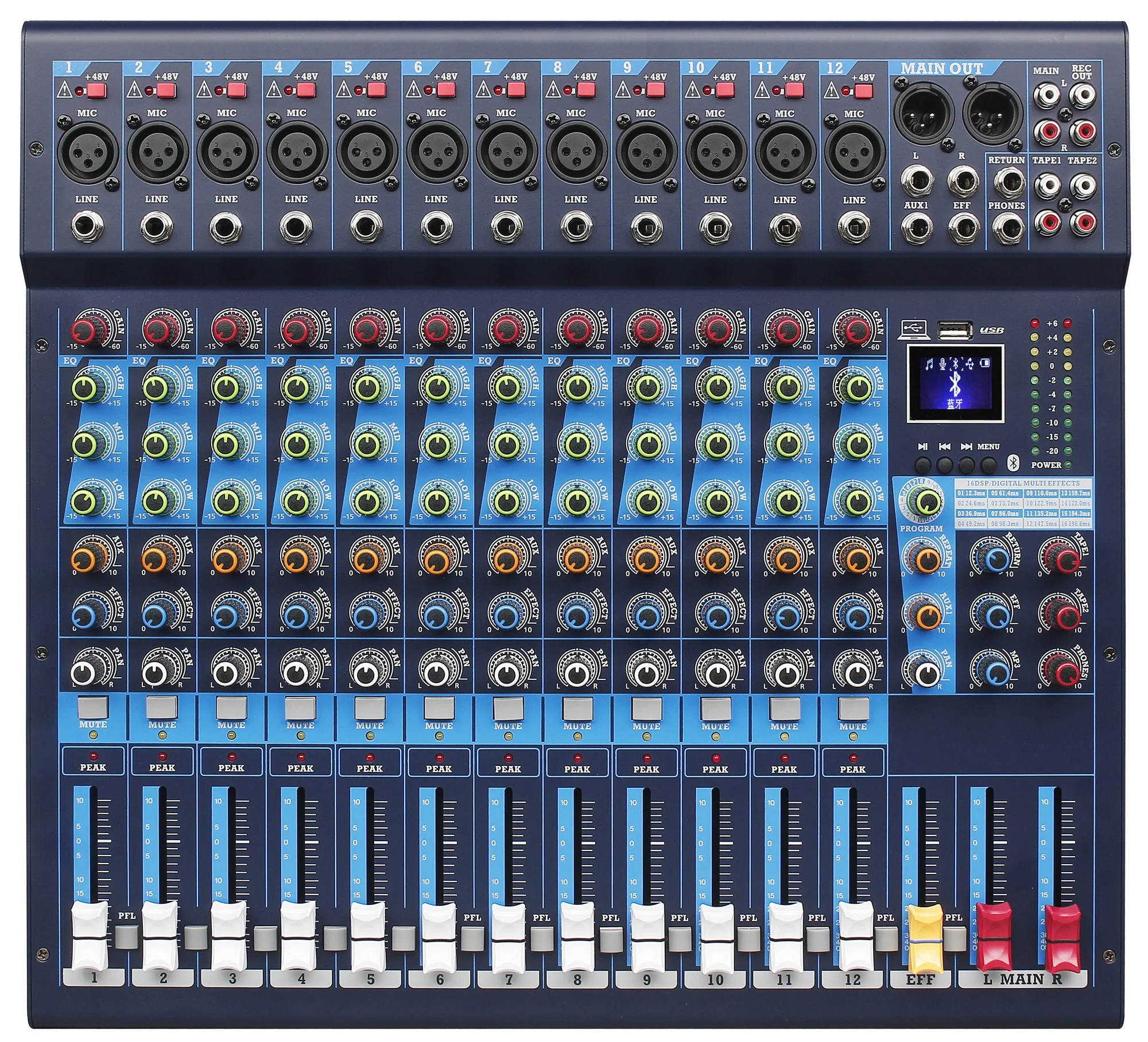The image size is (1148, 1042).
Task: Select the music note icon on the LCD
Action: tap(929, 364)
